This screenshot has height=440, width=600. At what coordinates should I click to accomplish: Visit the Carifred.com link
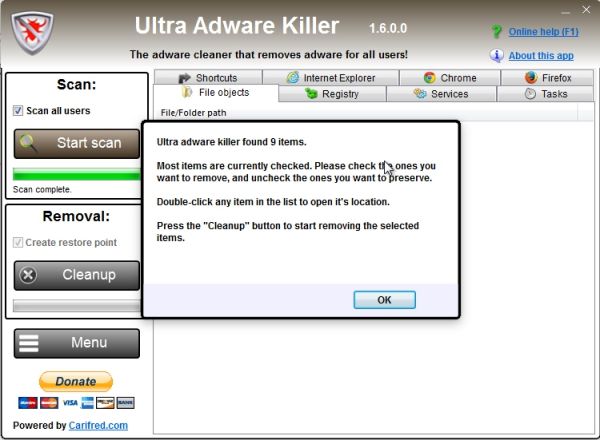tap(98, 425)
